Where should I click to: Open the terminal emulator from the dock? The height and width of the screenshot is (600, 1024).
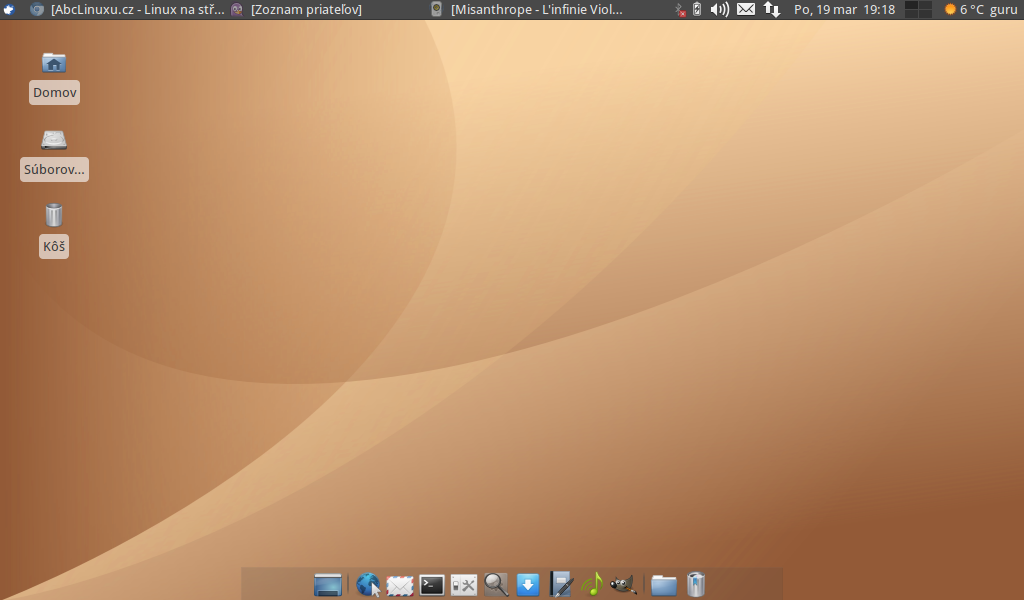pyautogui.click(x=432, y=584)
